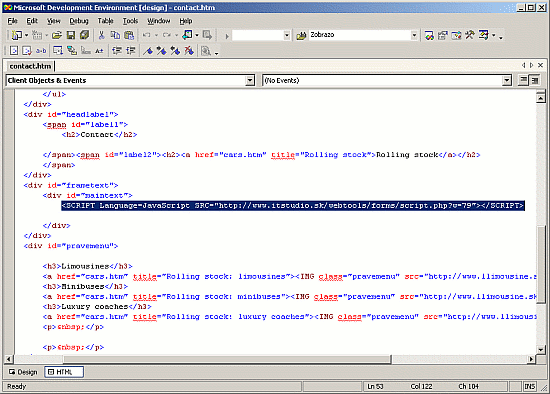Open the Client Objects & Events dropdown
The height and width of the screenshot is (394, 550).
(x=250, y=81)
